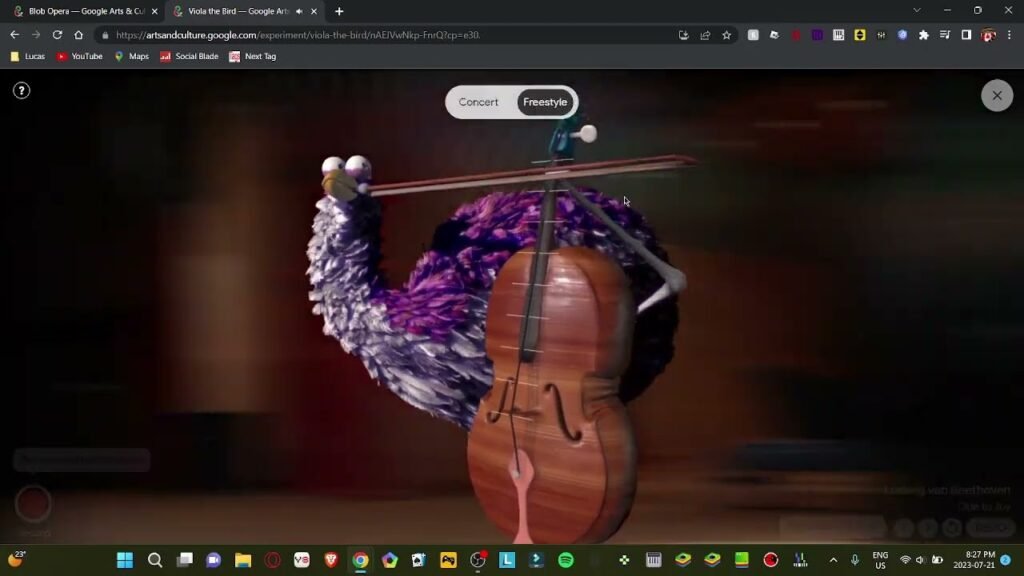
Task: Show hidden system tray icons
Action: [833, 560]
